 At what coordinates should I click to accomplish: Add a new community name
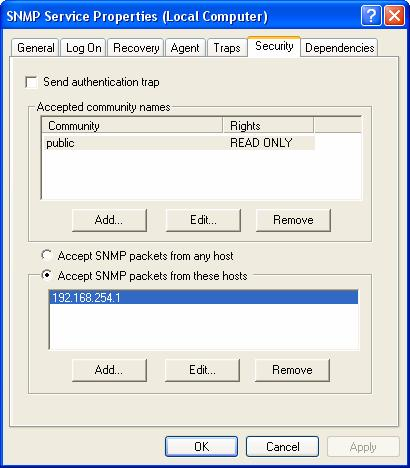tap(109, 220)
